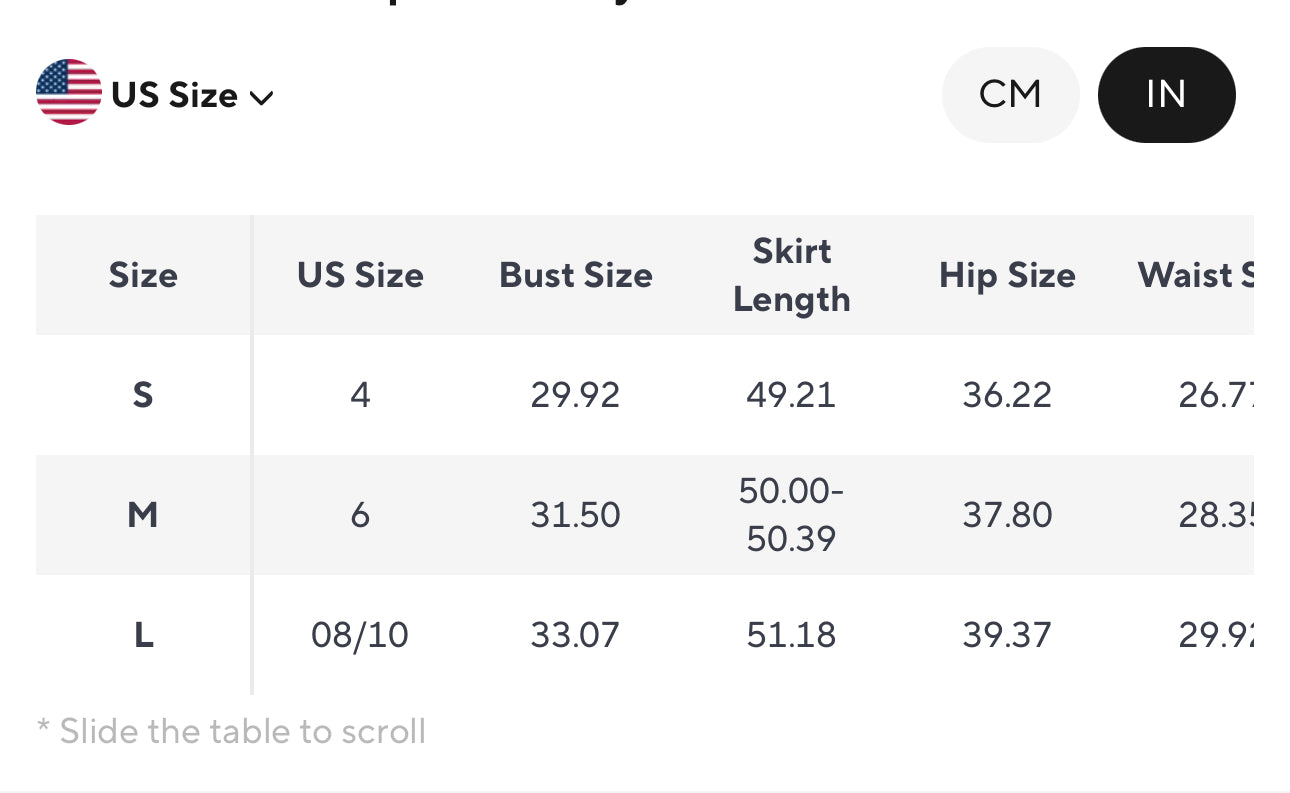Image resolution: width=1290 pixels, height=793 pixels.
Task: Click the Slide the table to scroll hint
Action: (x=231, y=731)
